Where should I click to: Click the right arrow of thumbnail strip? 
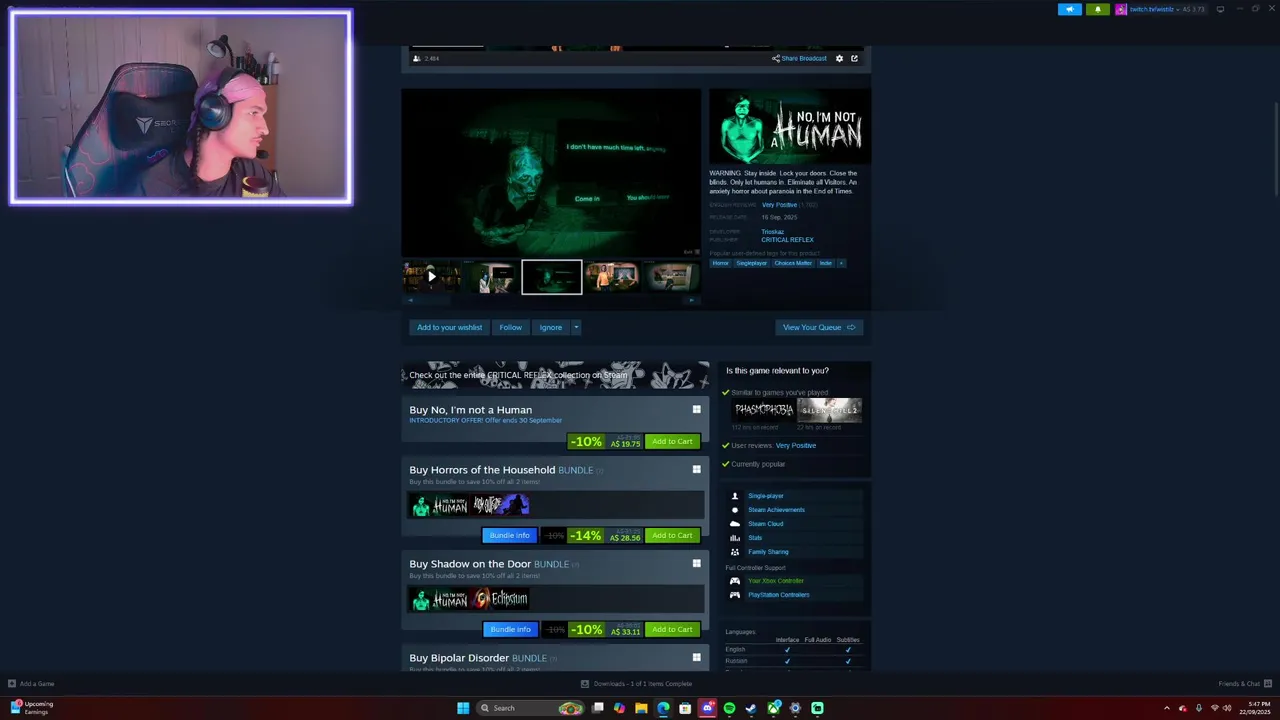click(x=691, y=300)
